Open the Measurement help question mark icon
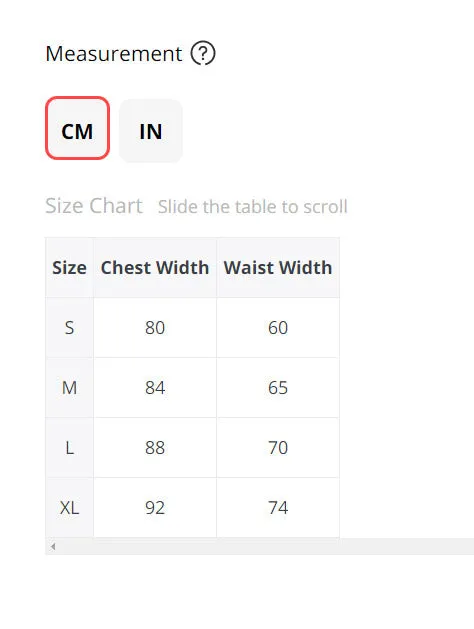The width and height of the screenshot is (474, 629). click(x=203, y=53)
